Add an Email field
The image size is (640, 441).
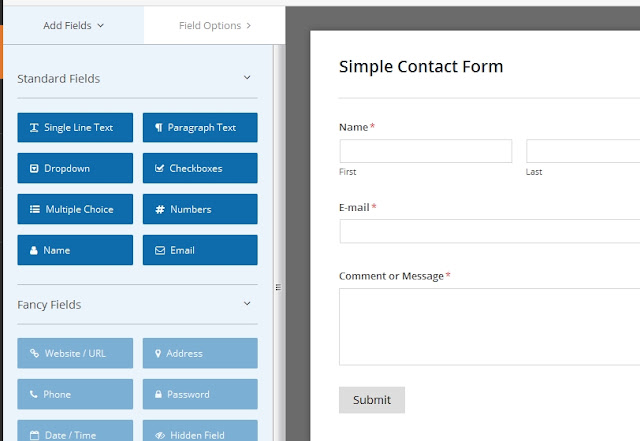pyautogui.click(x=200, y=250)
